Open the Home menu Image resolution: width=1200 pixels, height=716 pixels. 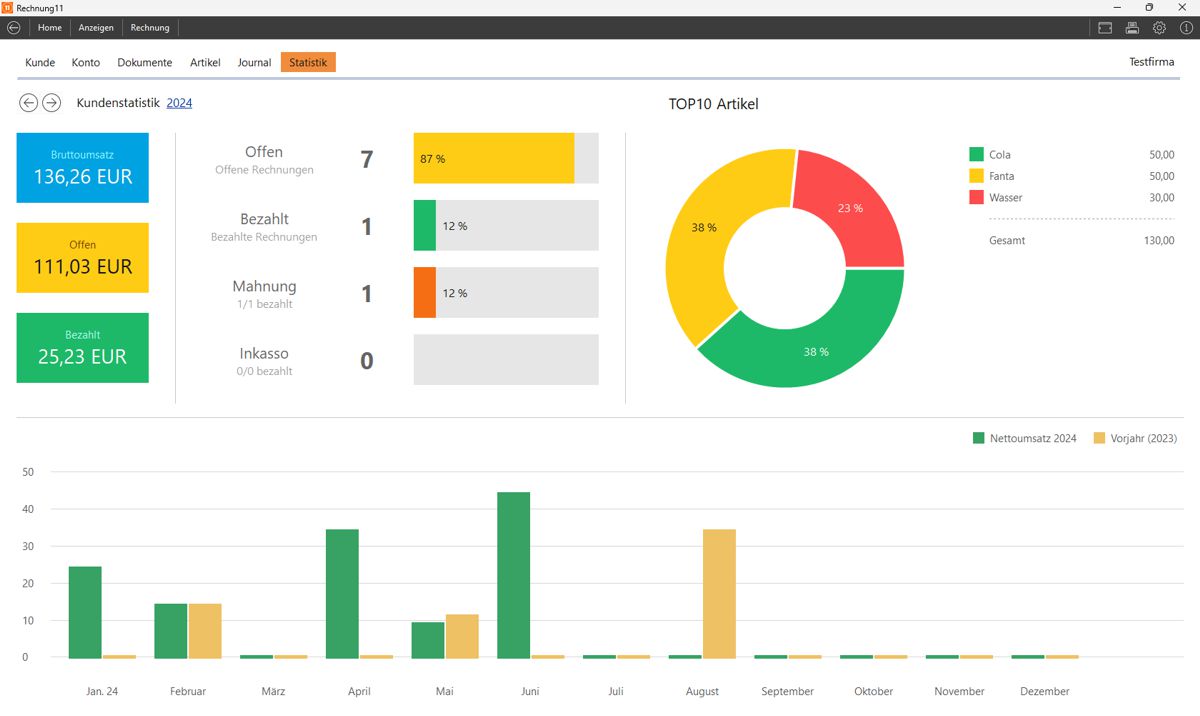click(50, 28)
